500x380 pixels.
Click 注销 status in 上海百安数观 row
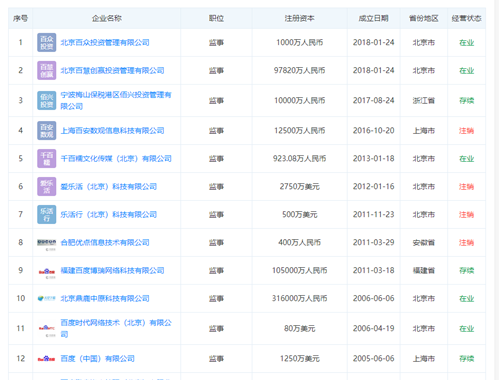coord(466,131)
